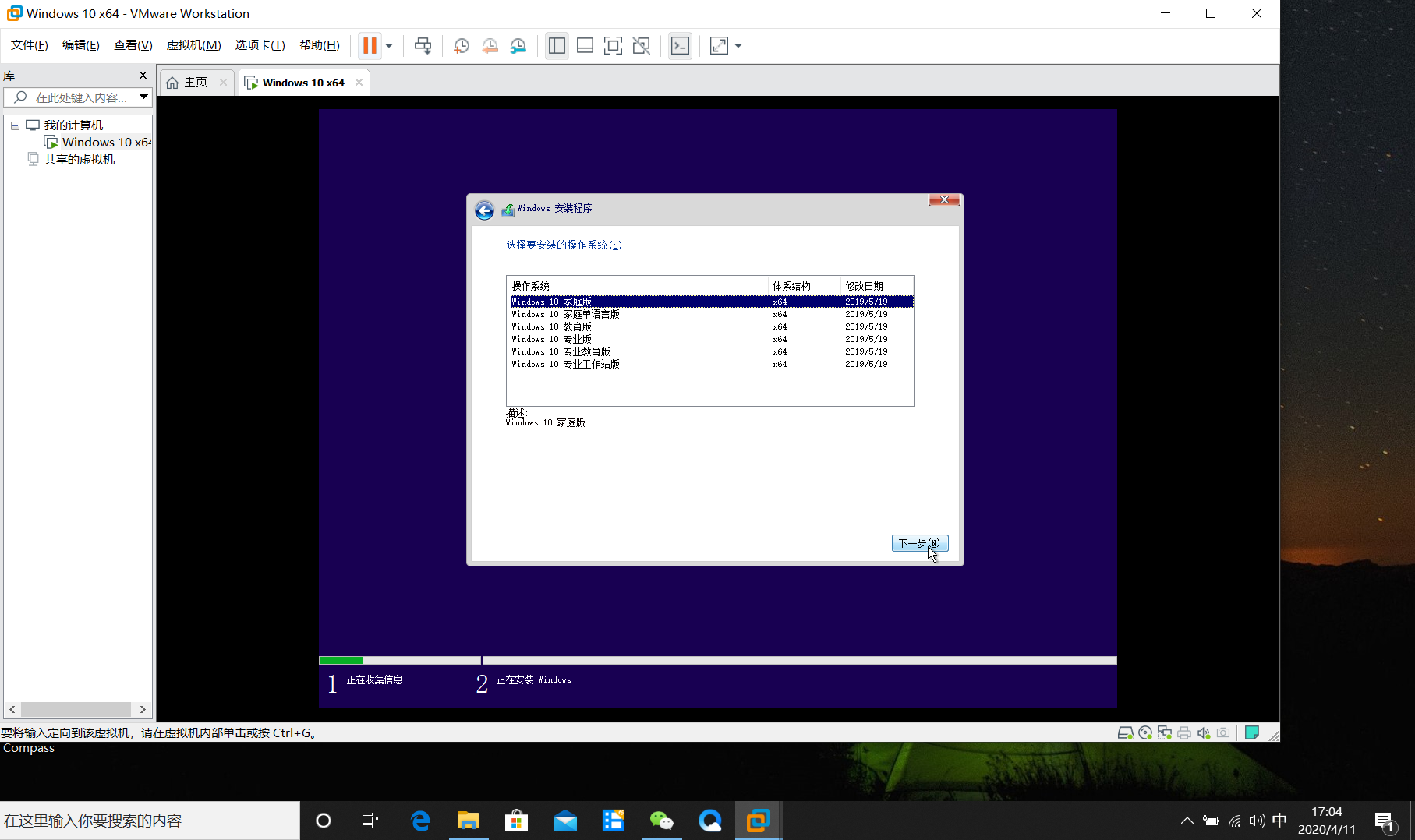
Task: Toggle the library sidebar view
Action: click(557, 46)
